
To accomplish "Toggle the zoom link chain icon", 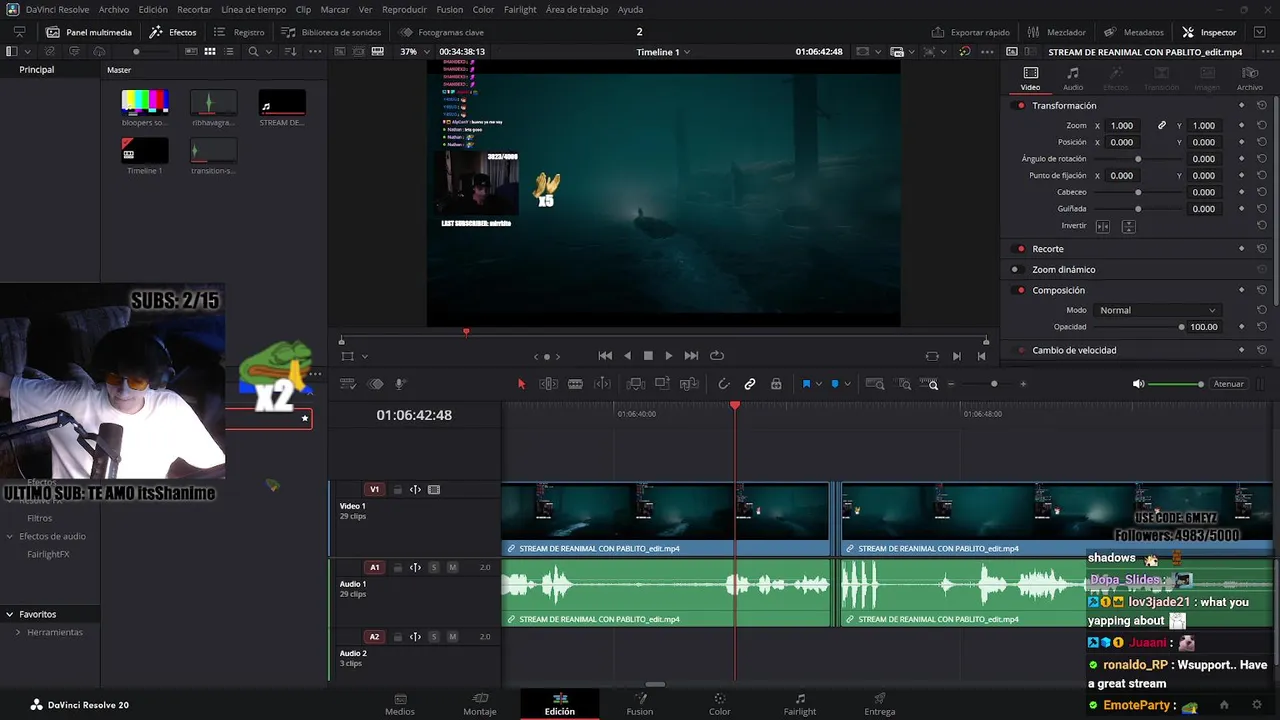I will pyautogui.click(x=1162, y=126).
